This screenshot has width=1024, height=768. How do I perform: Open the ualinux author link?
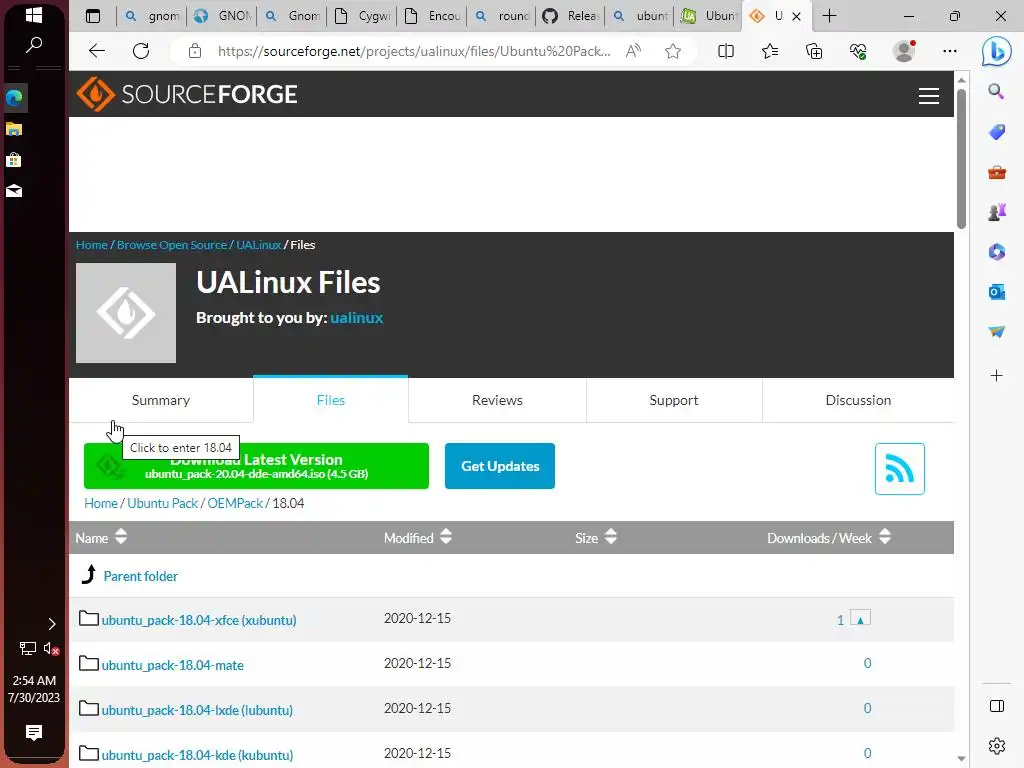357,318
